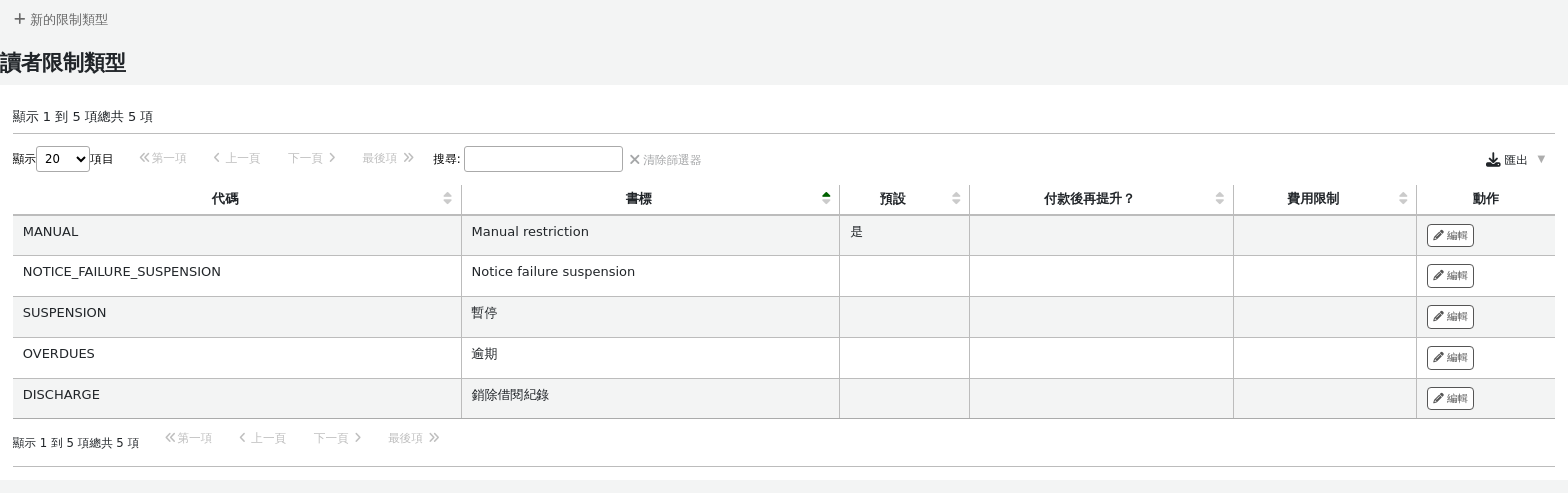Image resolution: width=1568 pixels, height=493 pixels.
Task: Open the 顯示 20 items-per-page dropdown
Action: 63,159
